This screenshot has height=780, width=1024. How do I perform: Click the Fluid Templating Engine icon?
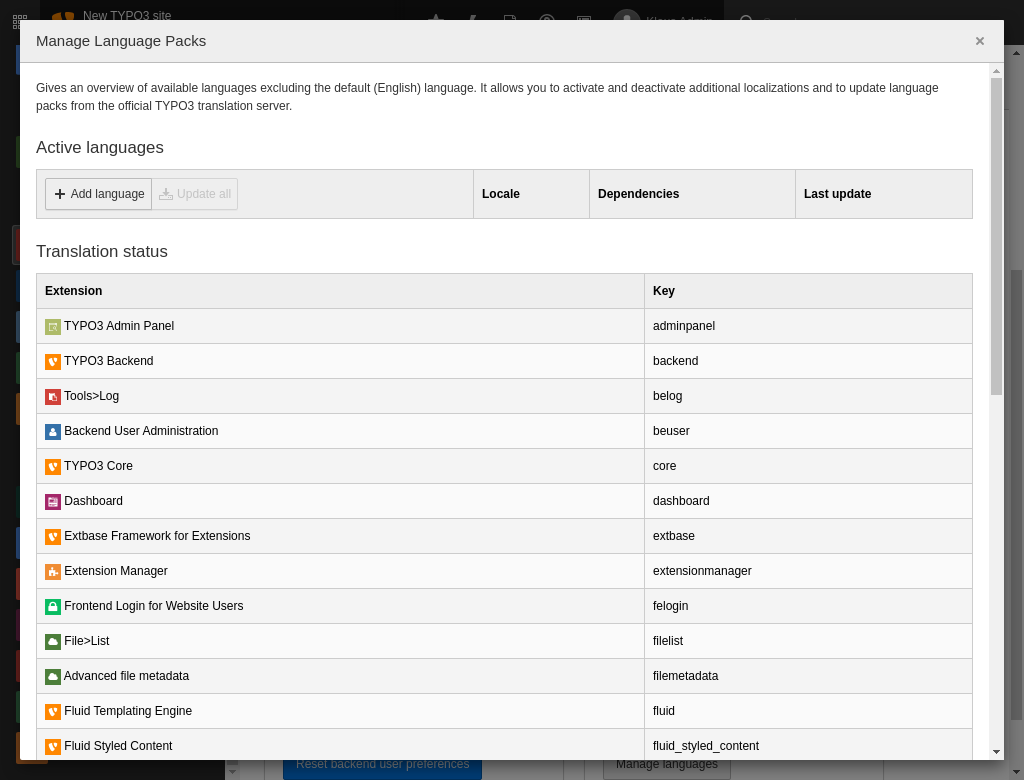click(x=53, y=712)
